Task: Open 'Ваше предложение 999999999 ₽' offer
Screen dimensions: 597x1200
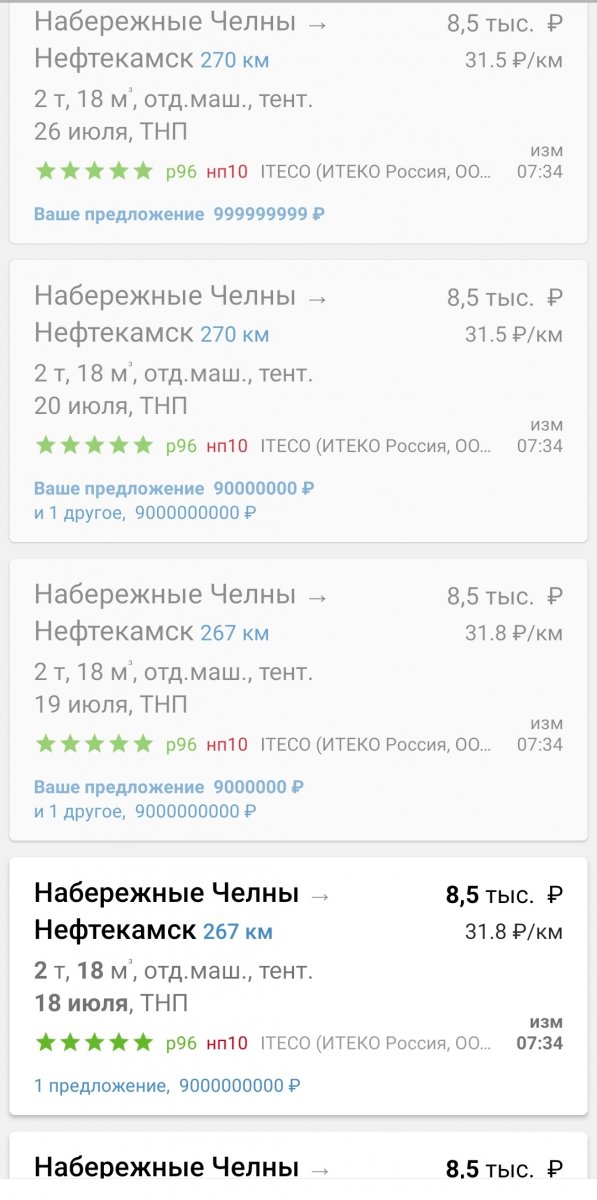Action: (180, 214)
